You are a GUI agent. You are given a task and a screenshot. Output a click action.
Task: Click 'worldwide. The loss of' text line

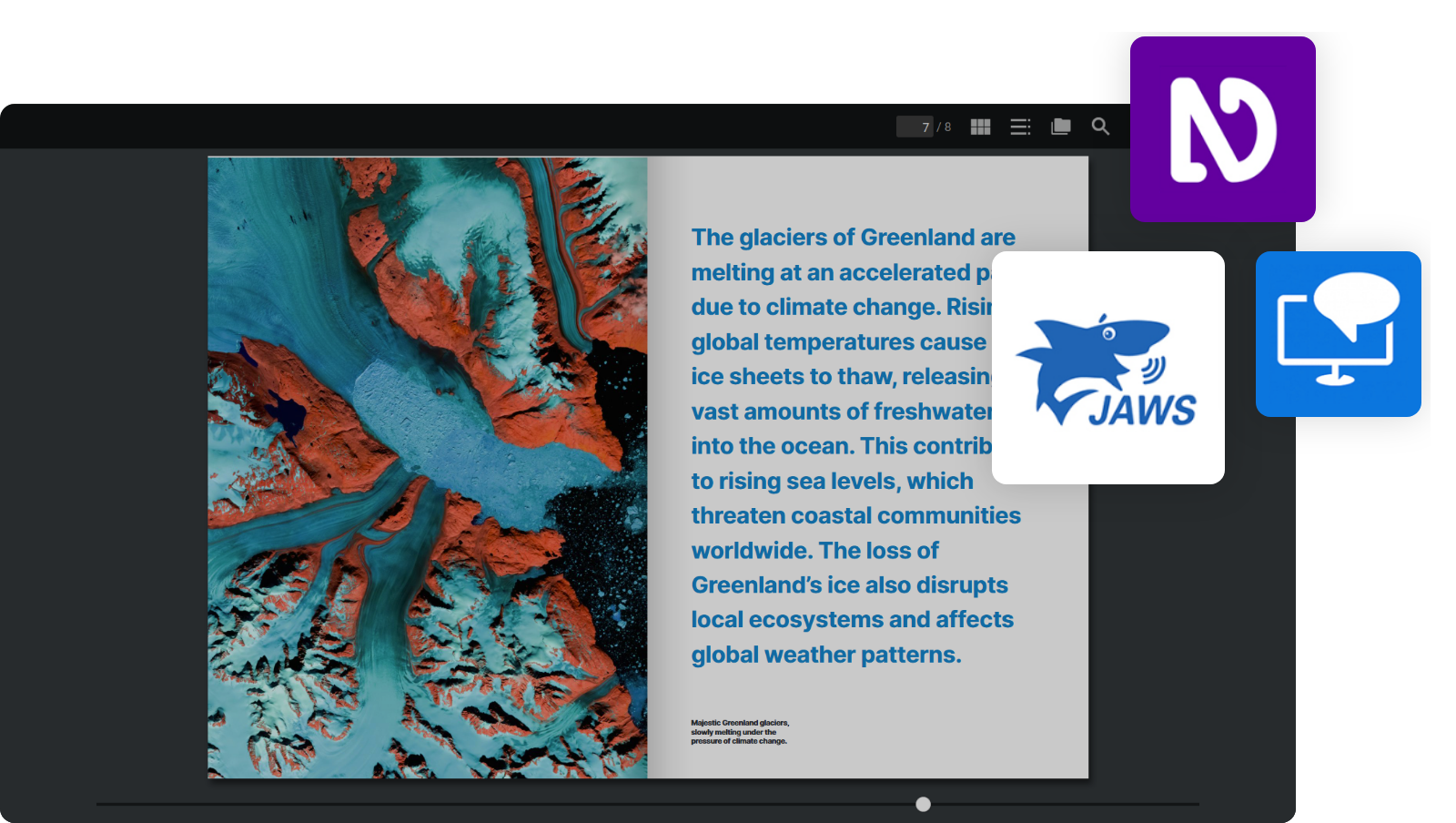814,551
